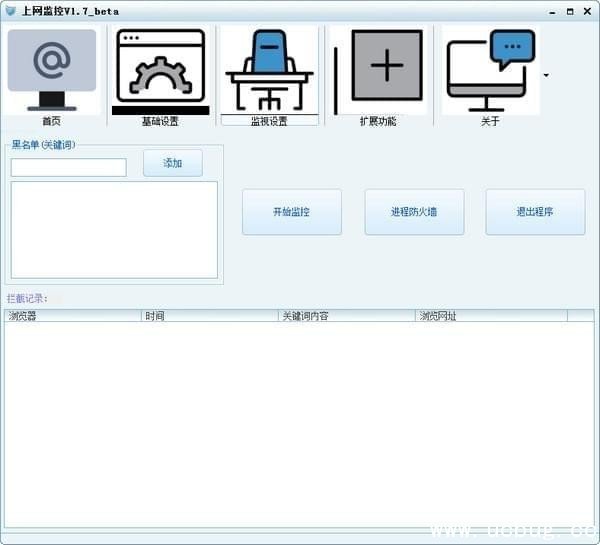The height and width of the screenshot is (545, 600).
Task: Expand the toolbar overflow arrow
Action: click(546, 75)
